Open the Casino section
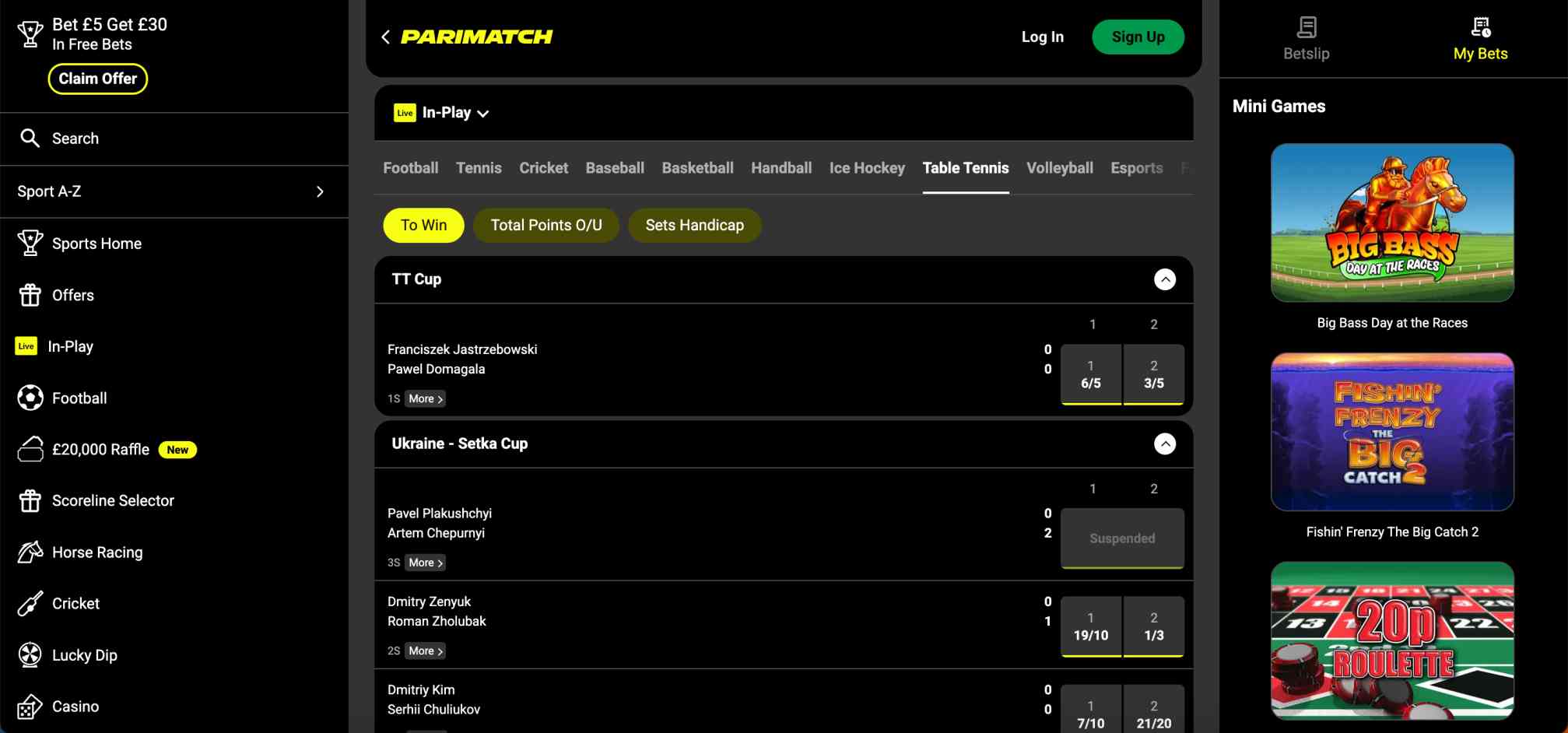The width and height of the screenshot is (1568, 733). [75, 706]
